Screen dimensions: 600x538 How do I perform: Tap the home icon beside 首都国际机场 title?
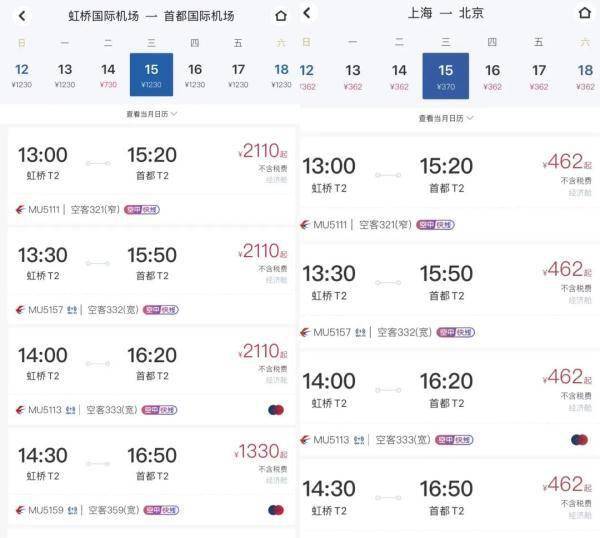click(280, 16)
